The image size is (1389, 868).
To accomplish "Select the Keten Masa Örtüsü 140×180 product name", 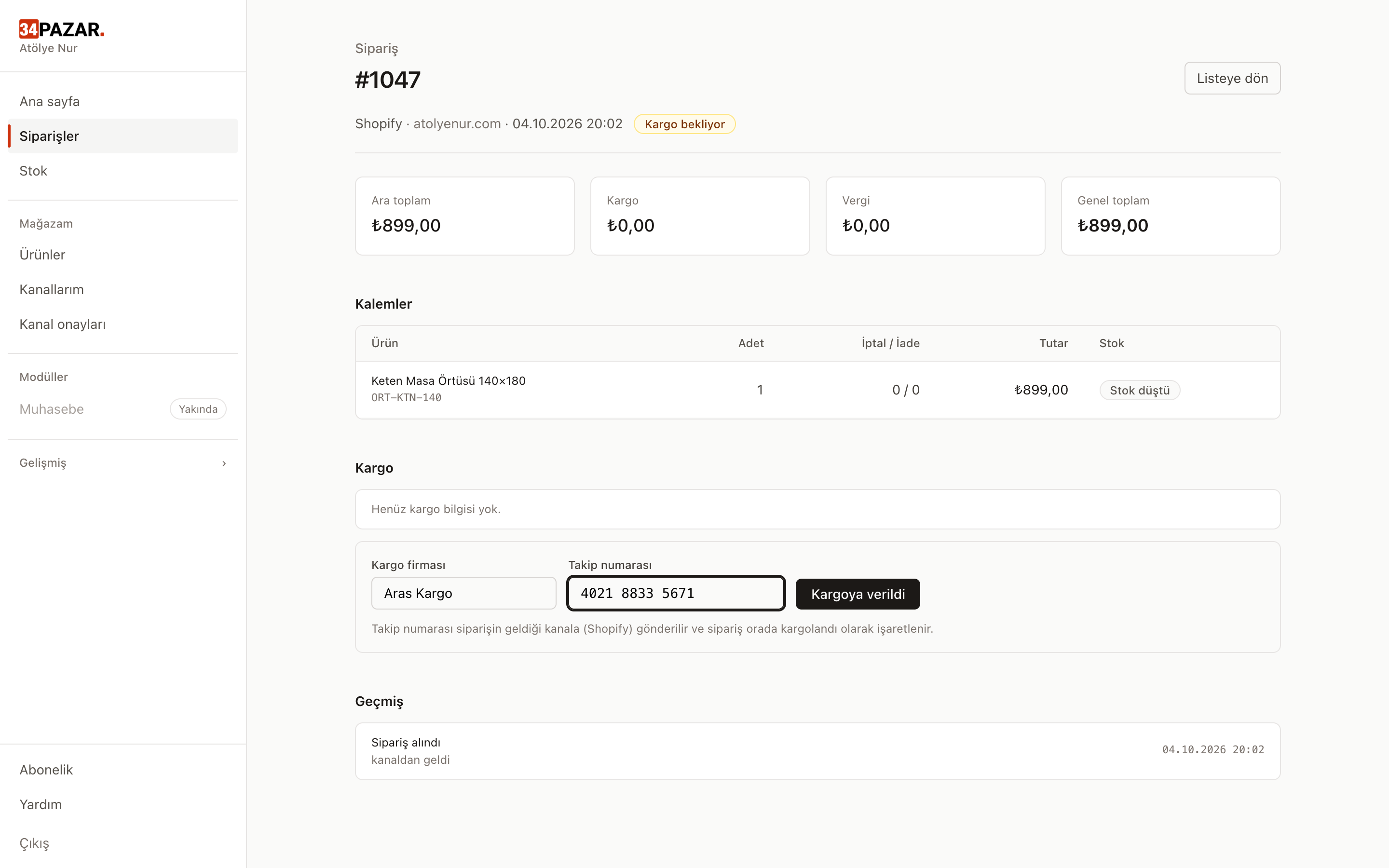I will point(448,380).
